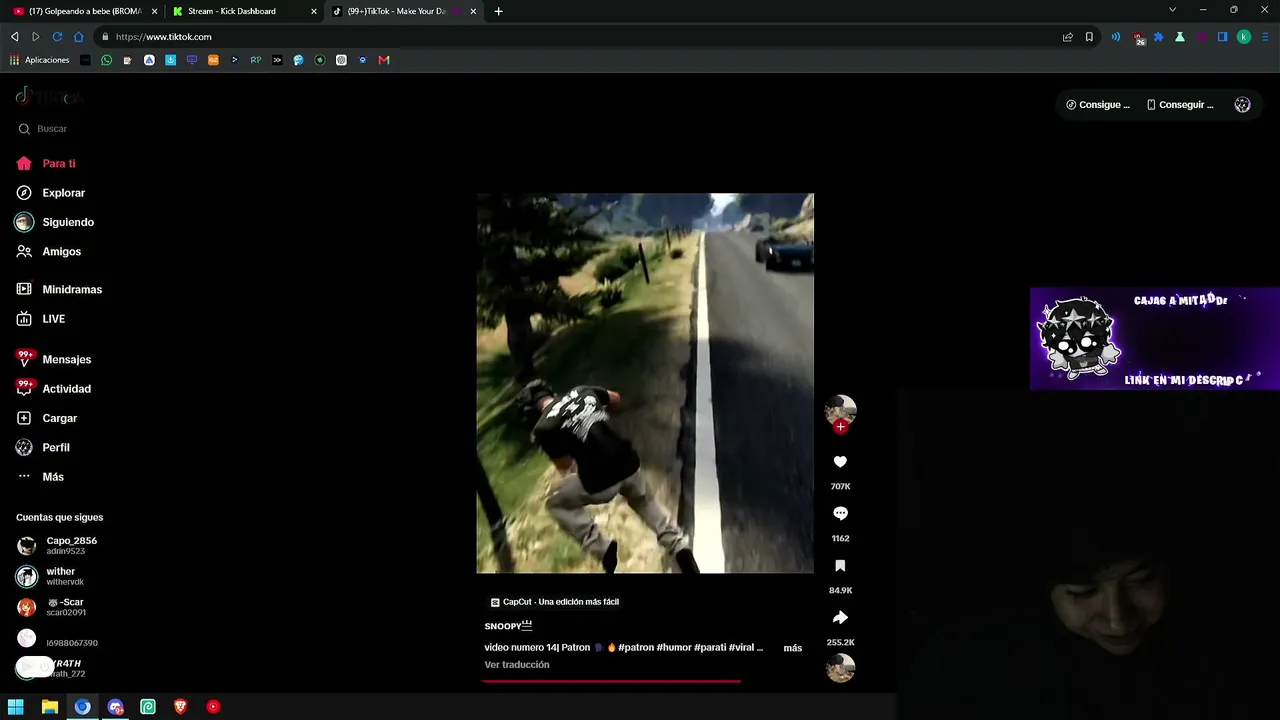
Task: Open the WhatsApp bookmark
Action: (107, 60)
